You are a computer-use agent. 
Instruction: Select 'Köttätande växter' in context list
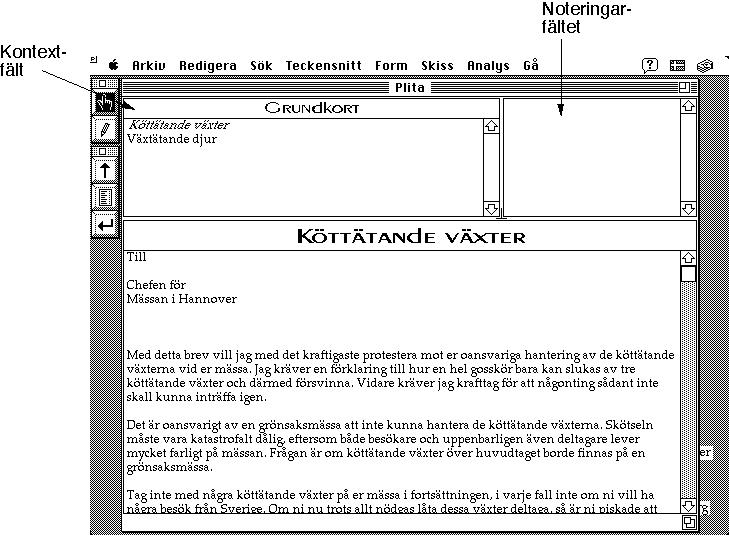[179, 125]
